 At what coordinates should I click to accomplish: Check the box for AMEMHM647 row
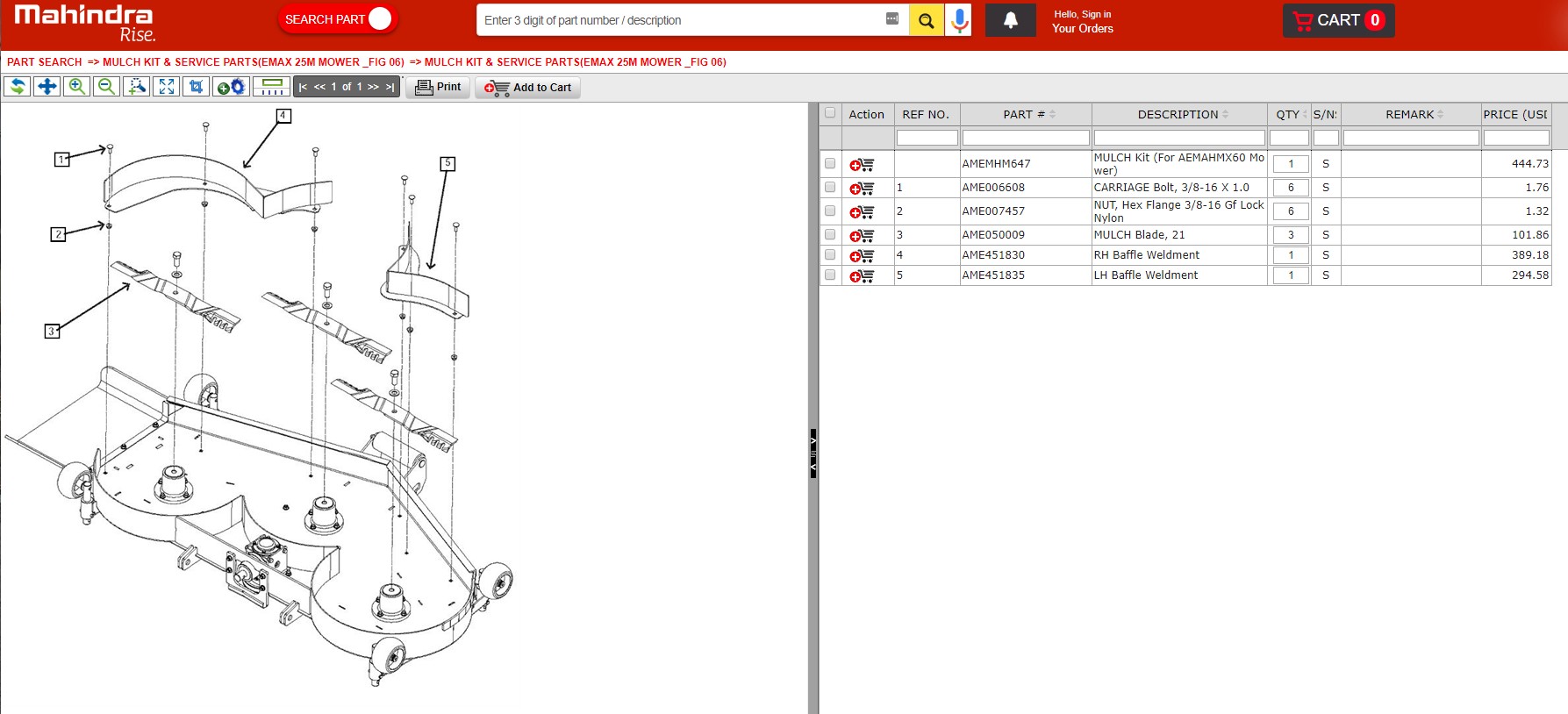click(x=830, y=163)
